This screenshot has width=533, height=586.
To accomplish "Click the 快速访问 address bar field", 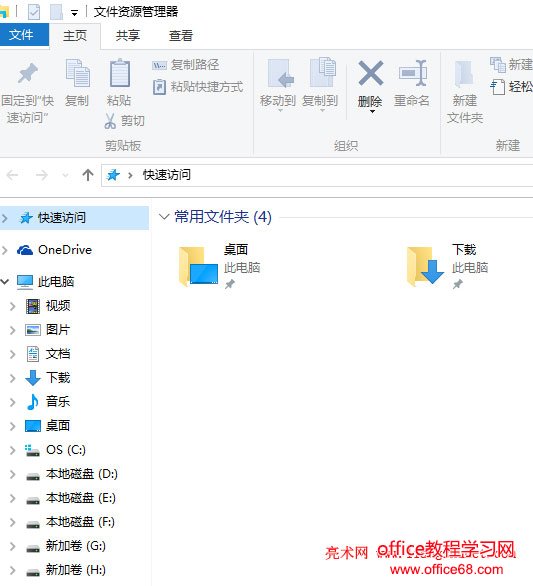I will (x=317, y=175).
